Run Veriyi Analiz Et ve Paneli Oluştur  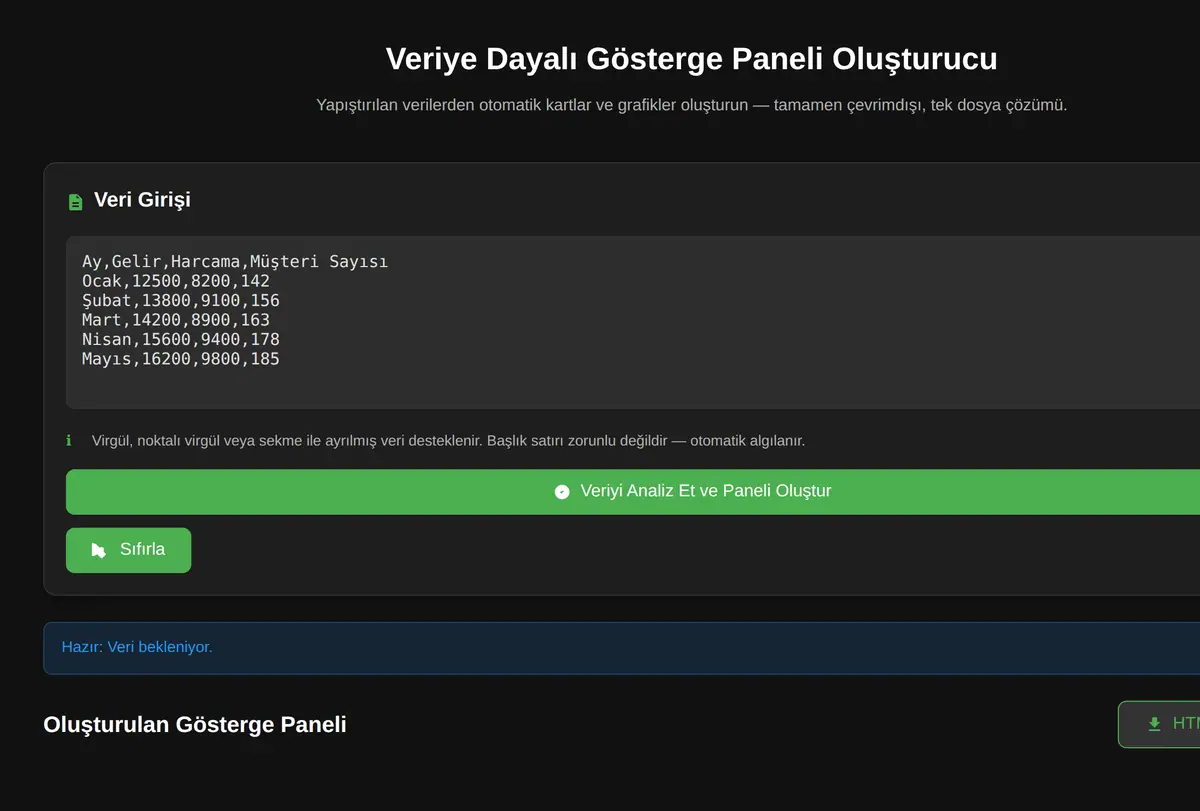click(633, 492)
